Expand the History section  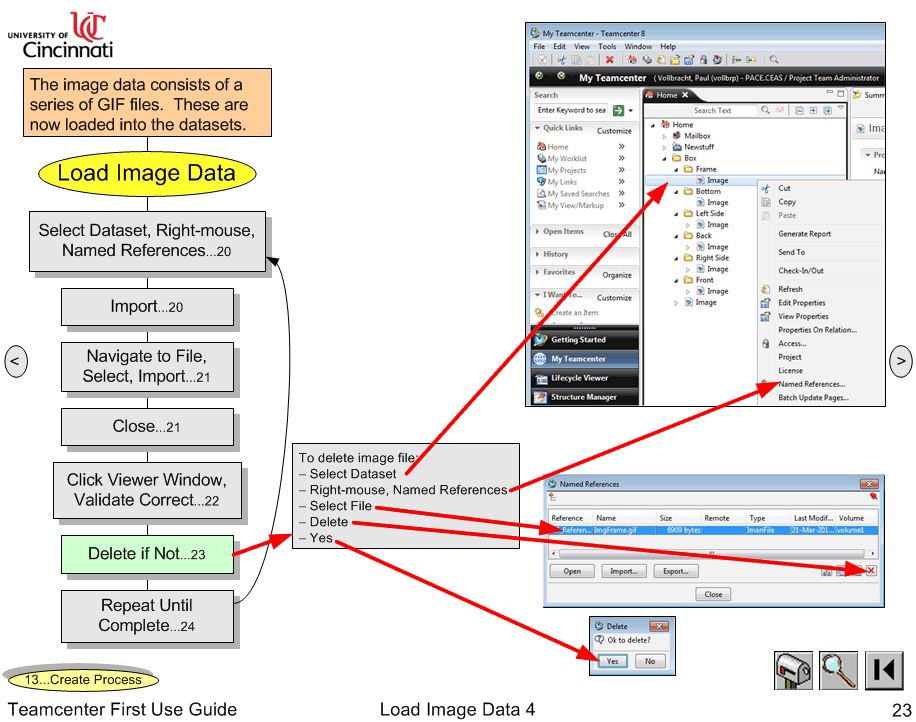tap(556, 254)
